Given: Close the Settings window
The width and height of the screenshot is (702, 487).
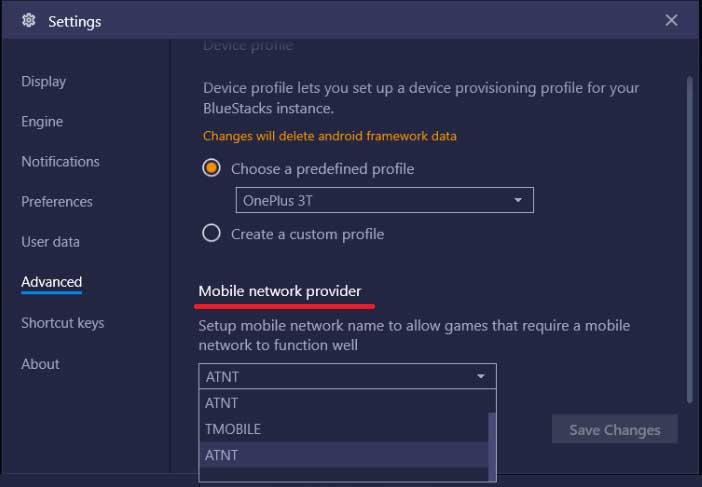Looking at the screenshot, I should point(672,20).
